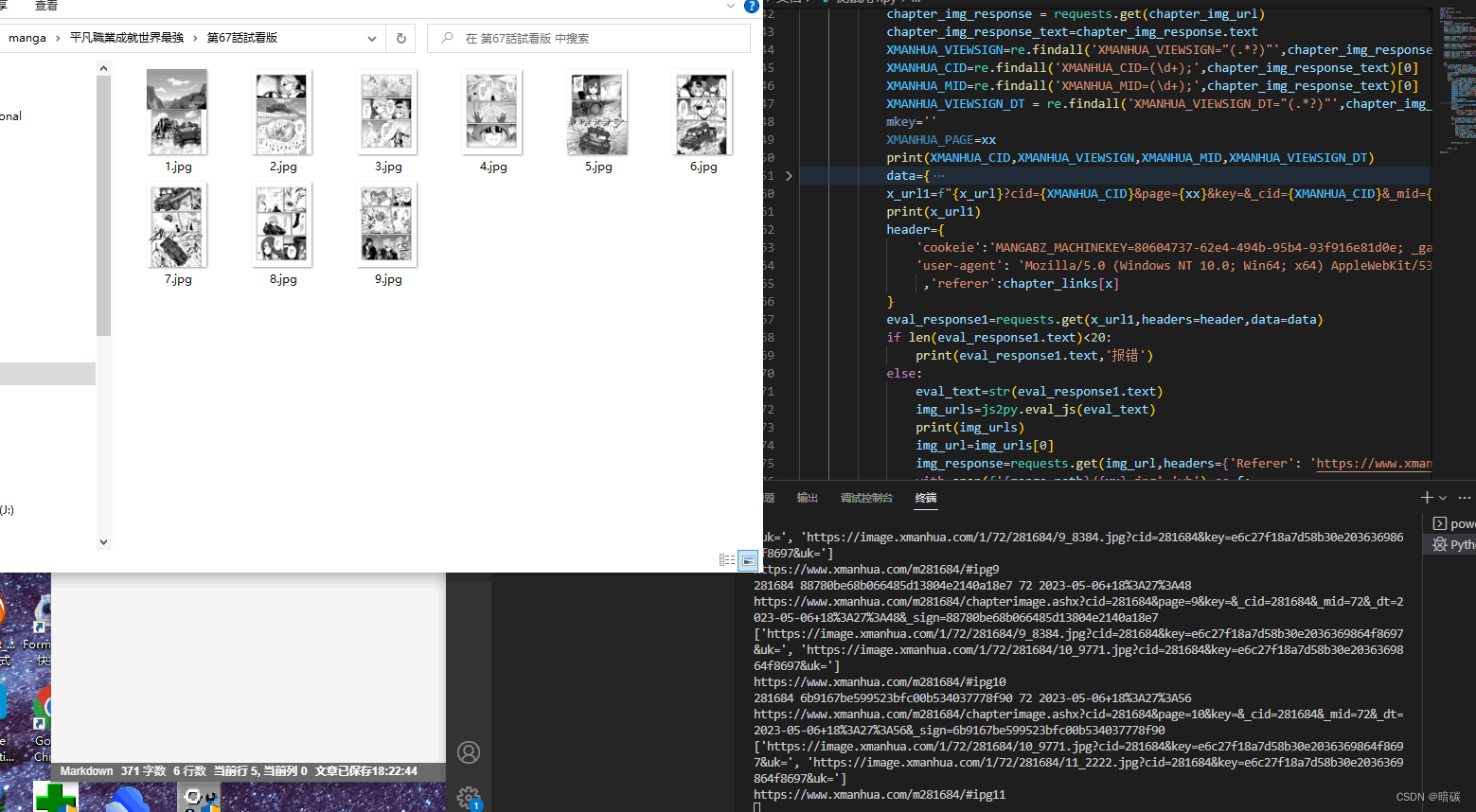Click terminal URL ending #ipg10
1476x812 pixels.
880,682
